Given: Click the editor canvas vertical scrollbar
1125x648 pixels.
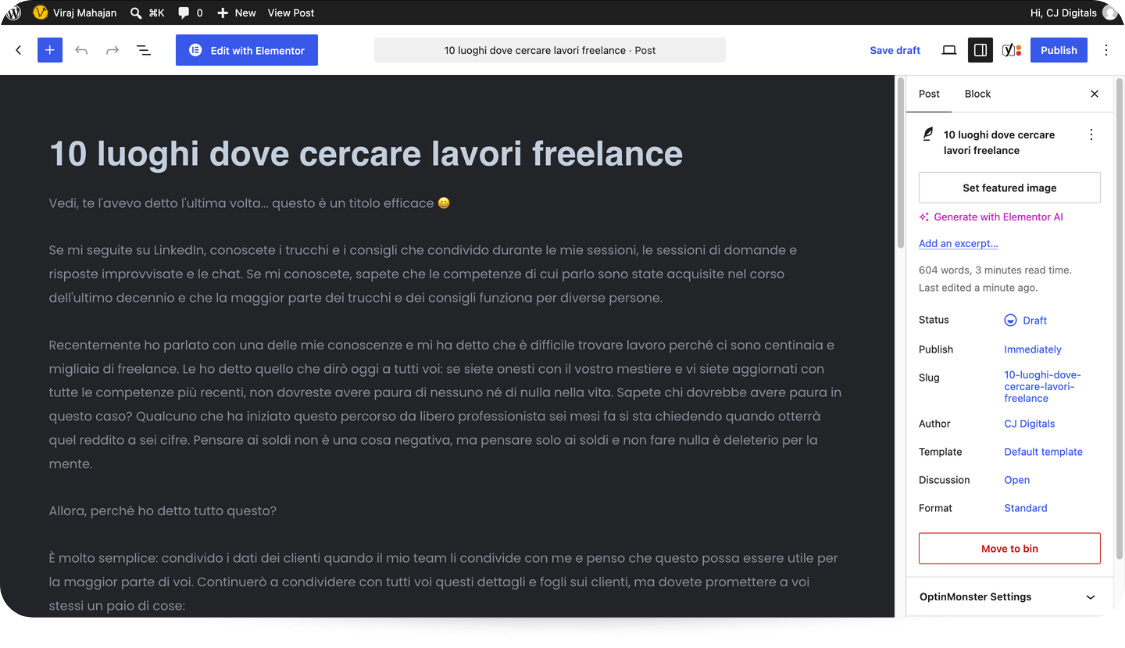Looking at the screenshot, I should click(900, 165).
